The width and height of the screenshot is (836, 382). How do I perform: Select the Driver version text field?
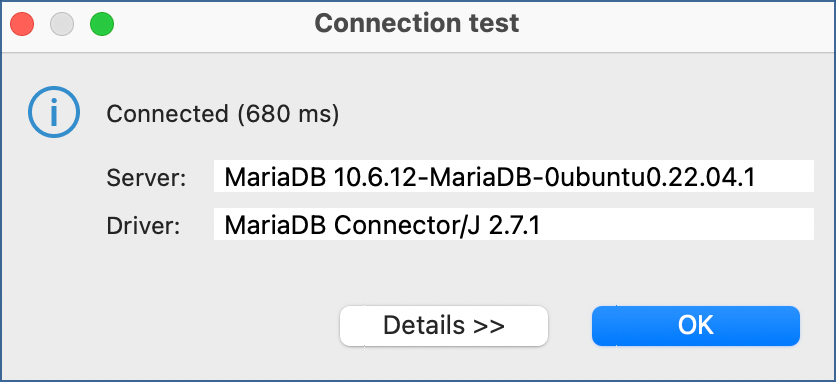(514, 224)
